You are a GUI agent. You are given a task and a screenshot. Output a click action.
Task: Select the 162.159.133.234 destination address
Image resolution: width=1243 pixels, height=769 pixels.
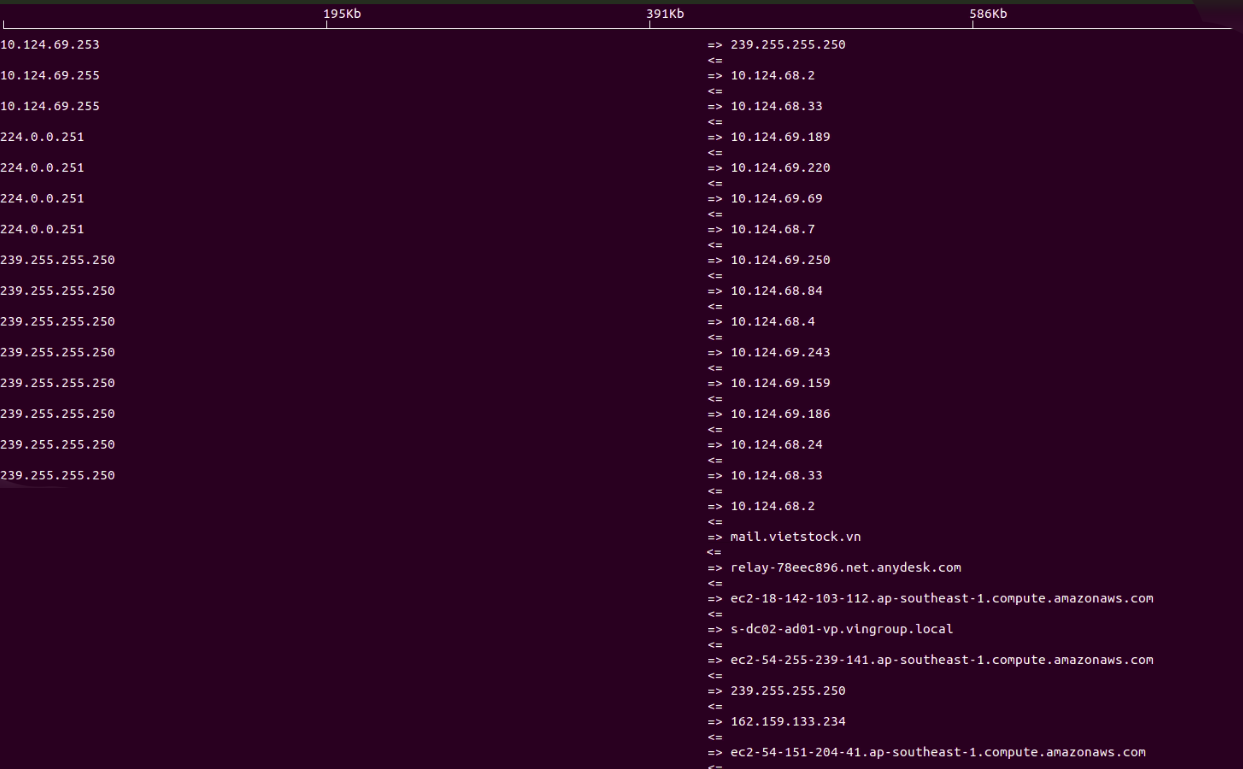788,720
